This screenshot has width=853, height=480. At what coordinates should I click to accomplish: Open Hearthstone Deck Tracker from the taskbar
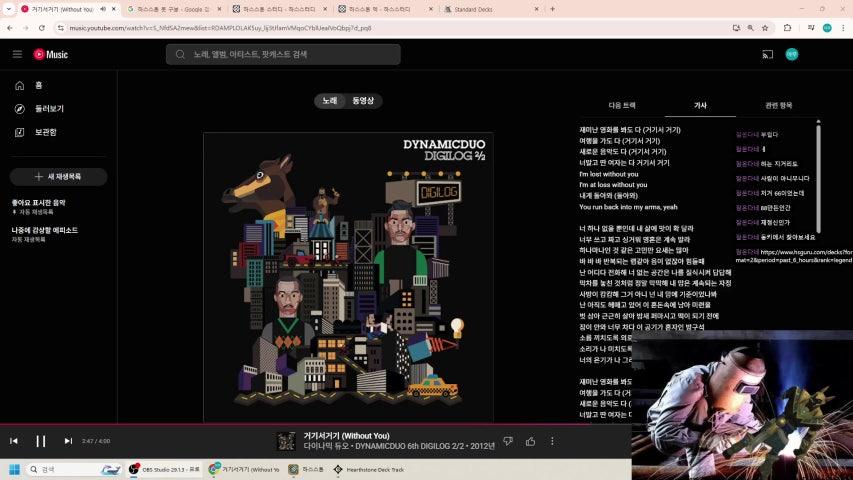[x=368, y=469]
